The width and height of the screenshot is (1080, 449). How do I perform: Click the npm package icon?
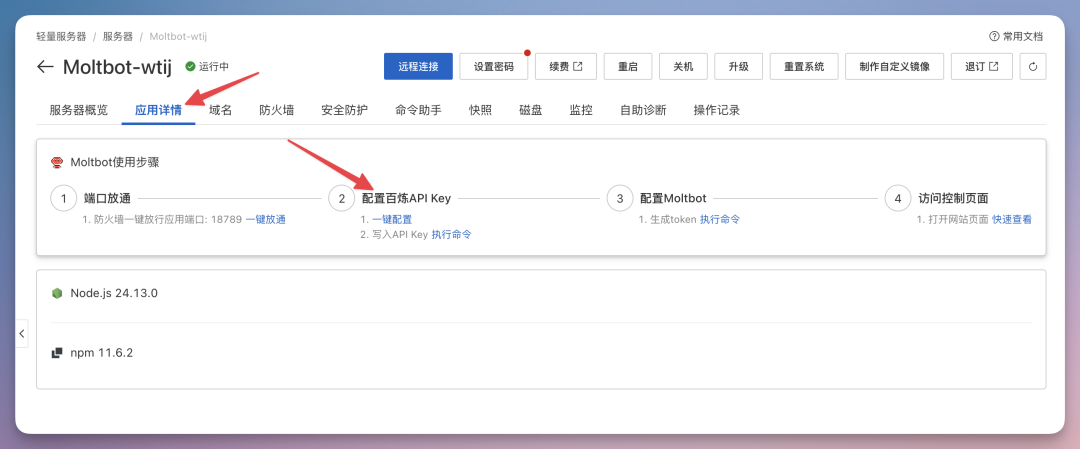[x=57, y=353]
